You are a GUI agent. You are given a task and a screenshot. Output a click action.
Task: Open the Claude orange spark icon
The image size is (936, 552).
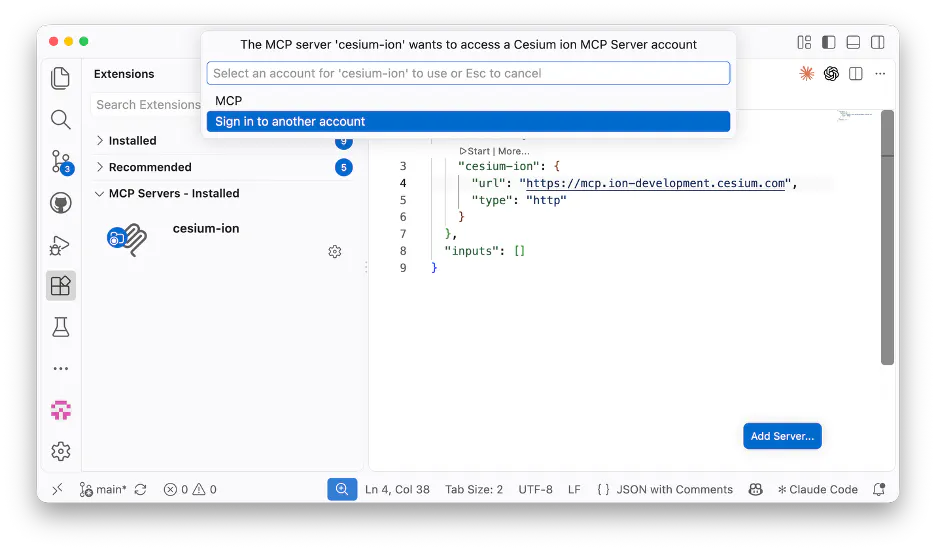pyautogui.click(x=806, y=73)
